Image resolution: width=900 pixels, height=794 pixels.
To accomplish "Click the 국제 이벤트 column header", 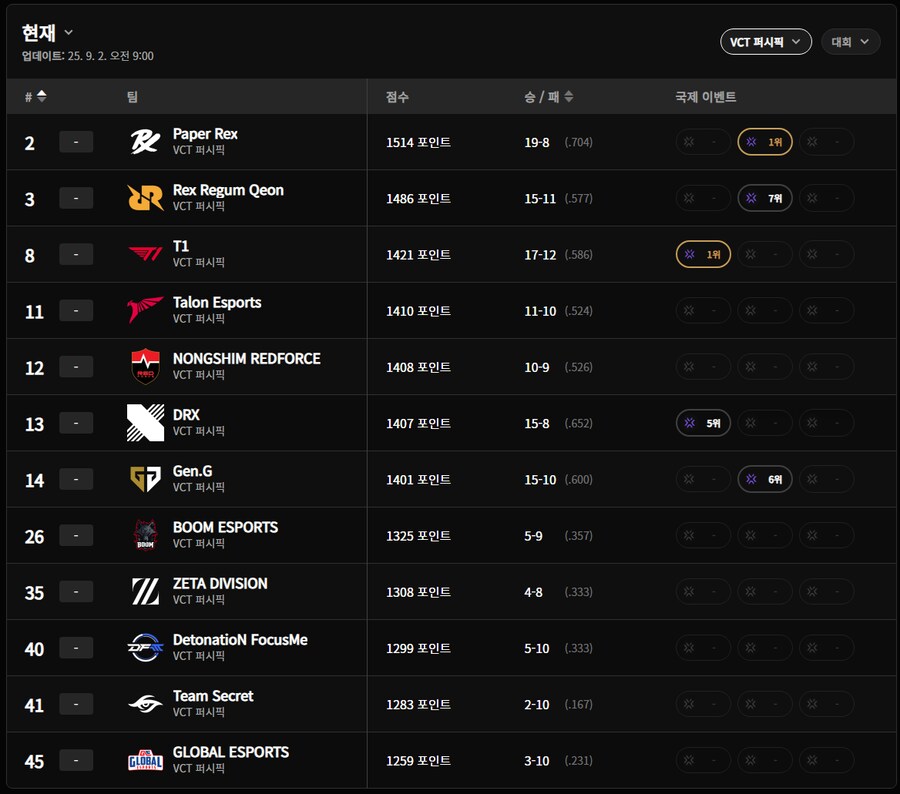I will click(x=705, y=96).
